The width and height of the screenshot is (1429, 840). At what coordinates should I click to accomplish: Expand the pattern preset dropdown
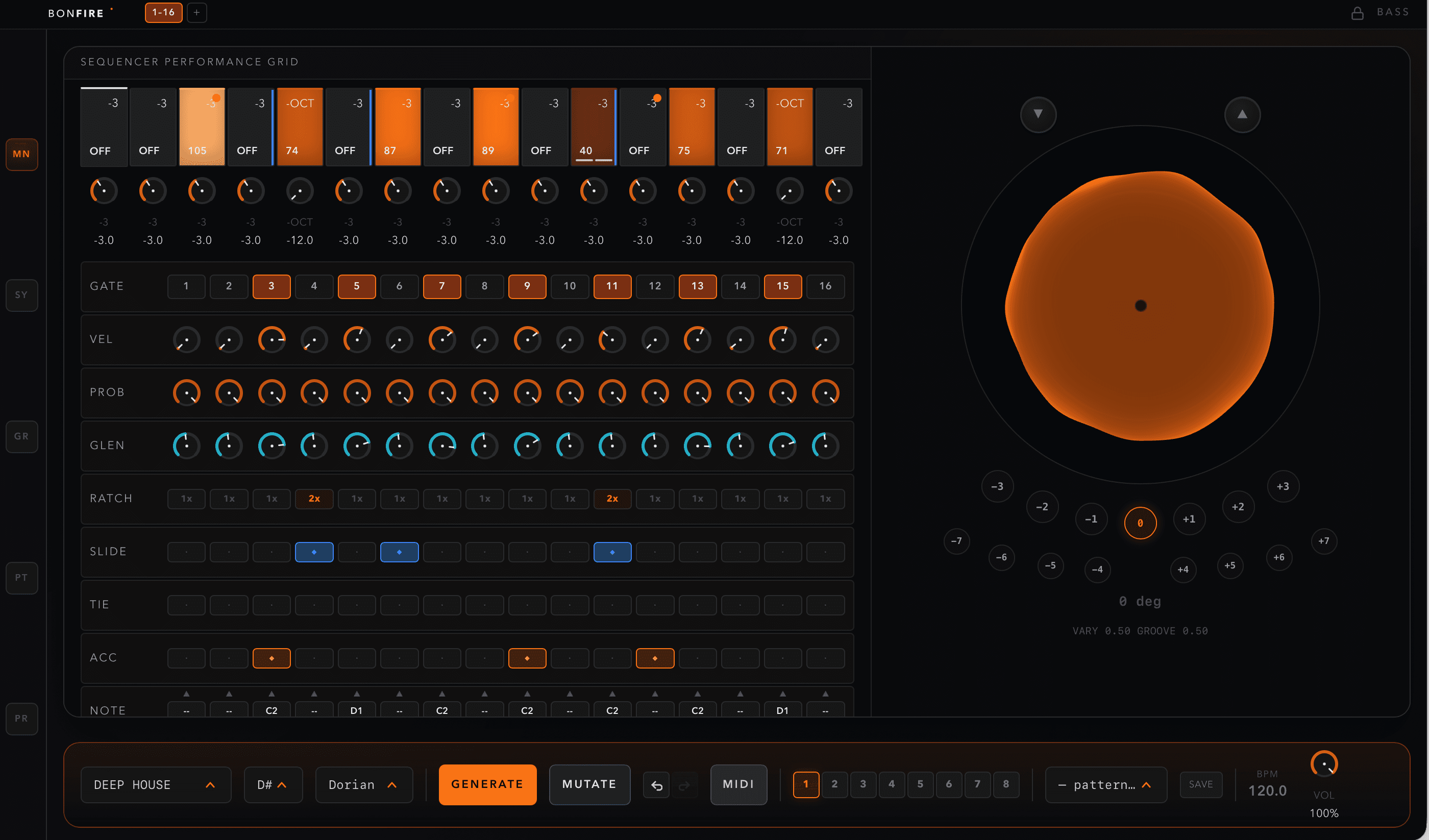tap(1106, 785)
